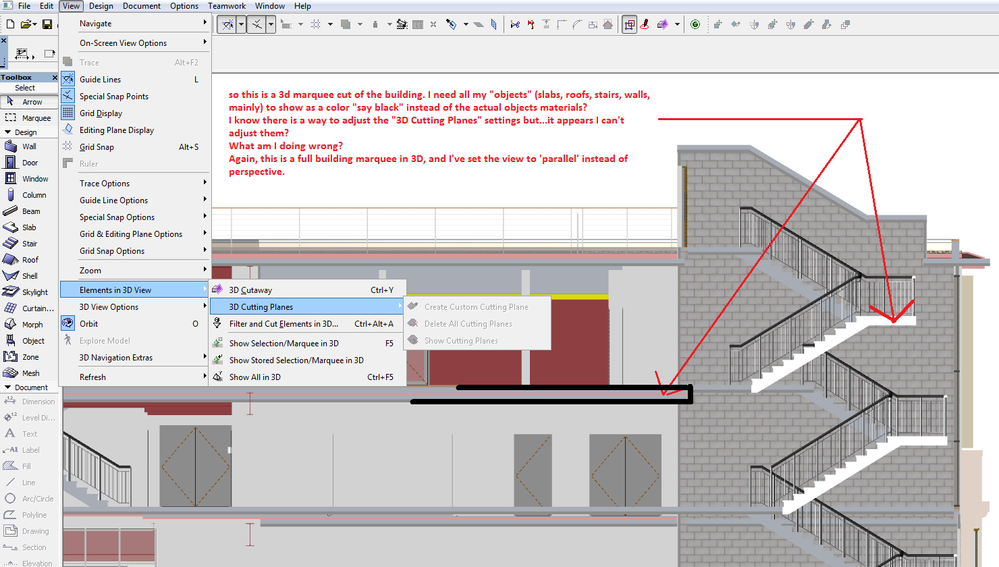Image resolution: width=999 pixels, height=567 pixels.
Task: Expand the 3D View Options submenu
Action: point(135,307)
